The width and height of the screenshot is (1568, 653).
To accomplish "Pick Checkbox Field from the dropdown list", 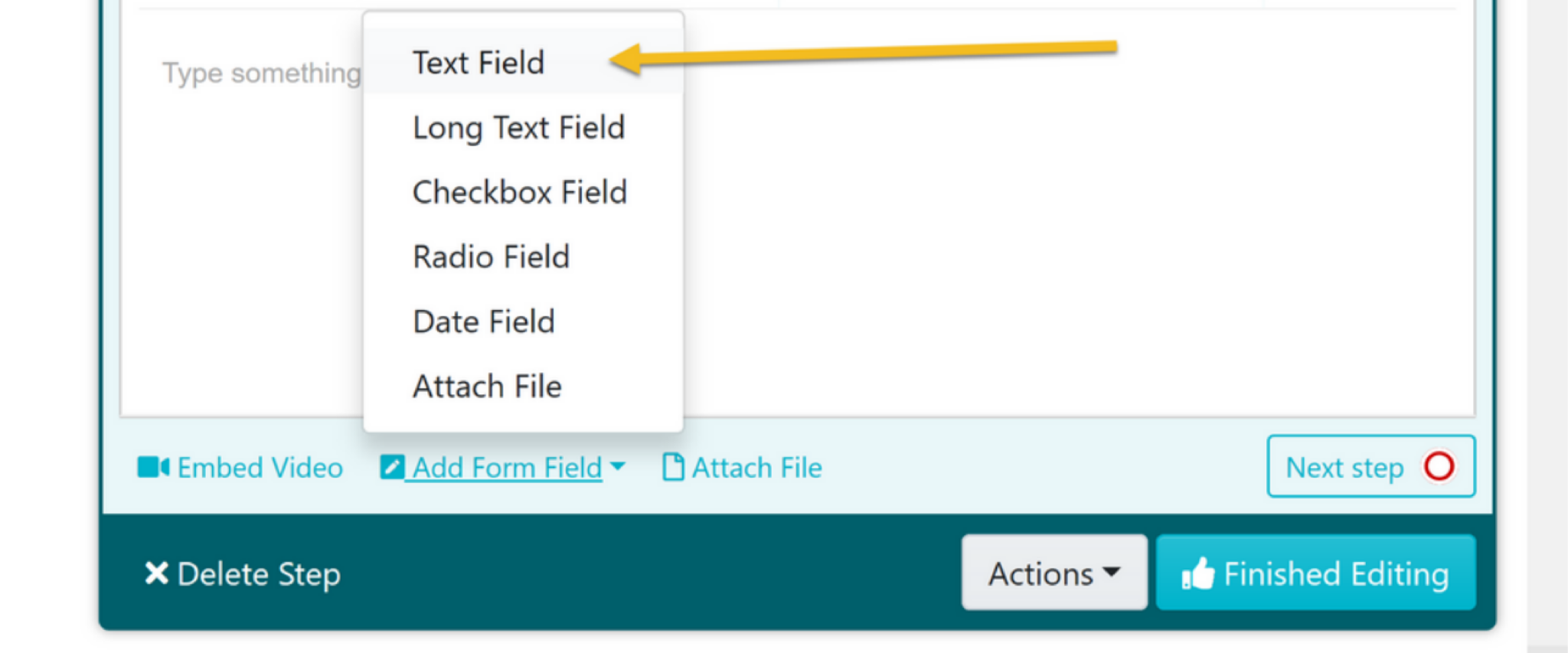I will [x=523, y=192].
